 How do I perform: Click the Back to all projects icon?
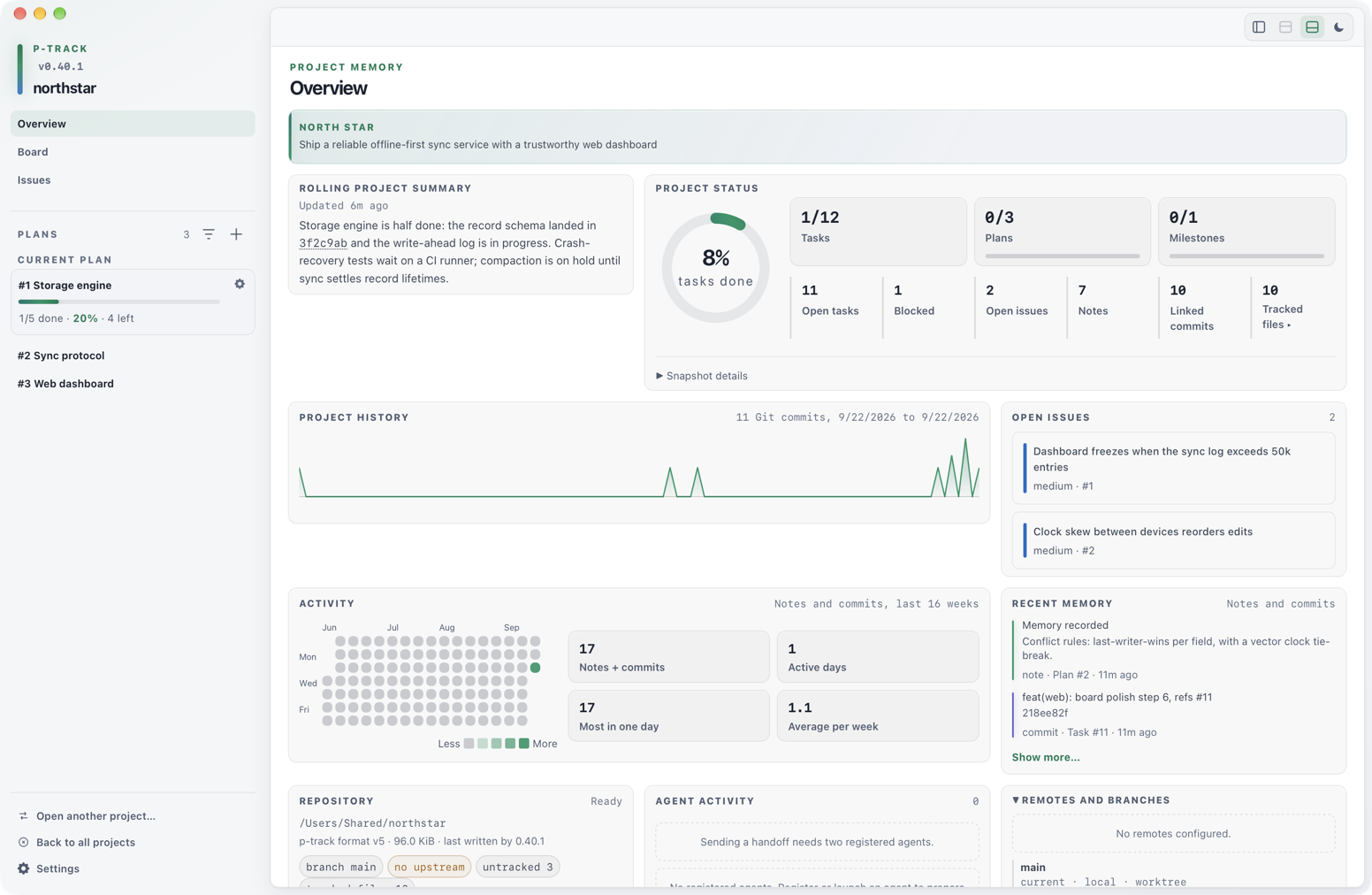[x=24, y=843]
